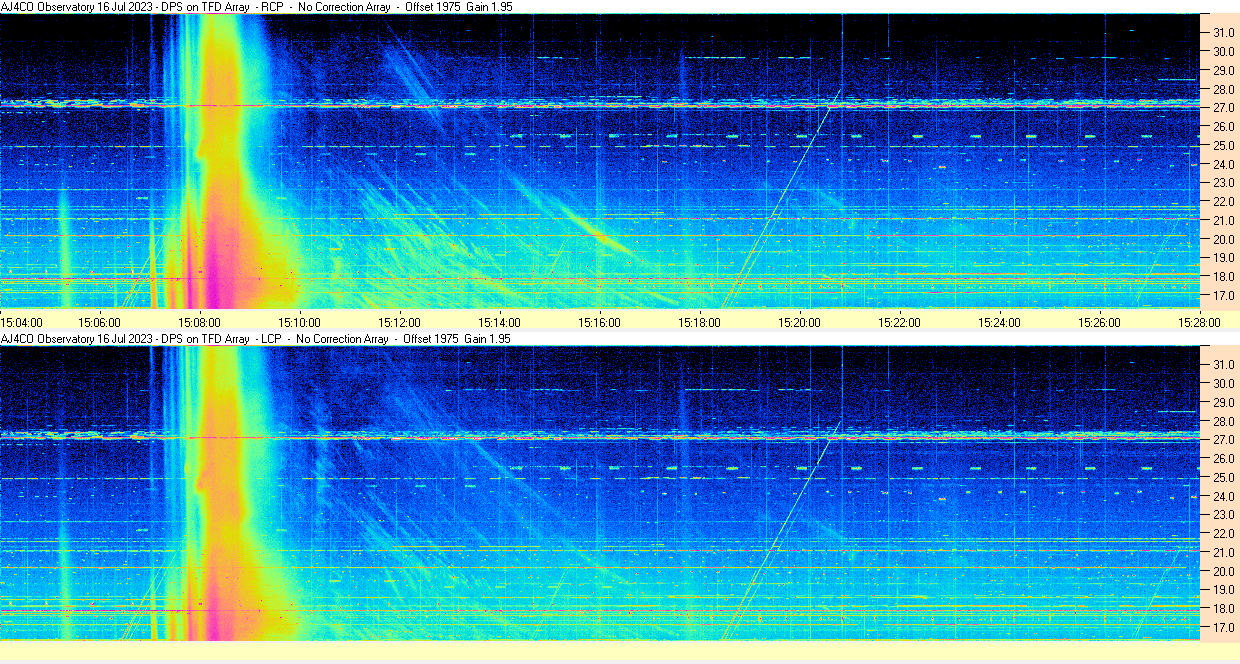
Task: Click 22.0 frequency label in LCP panel
Action: 1224,534
